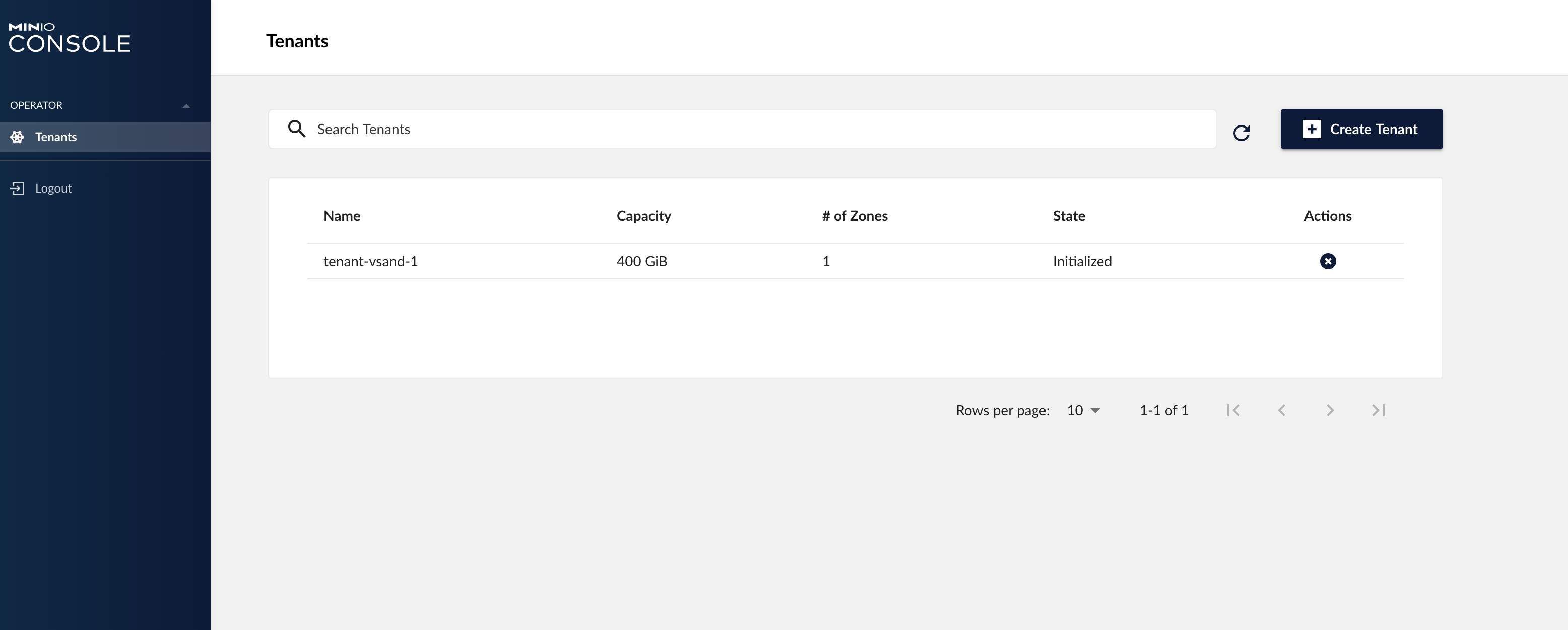This screenshot has width=1568, height=630.
Task: Open the Tenants sidebar item
Action: (105, 137)
